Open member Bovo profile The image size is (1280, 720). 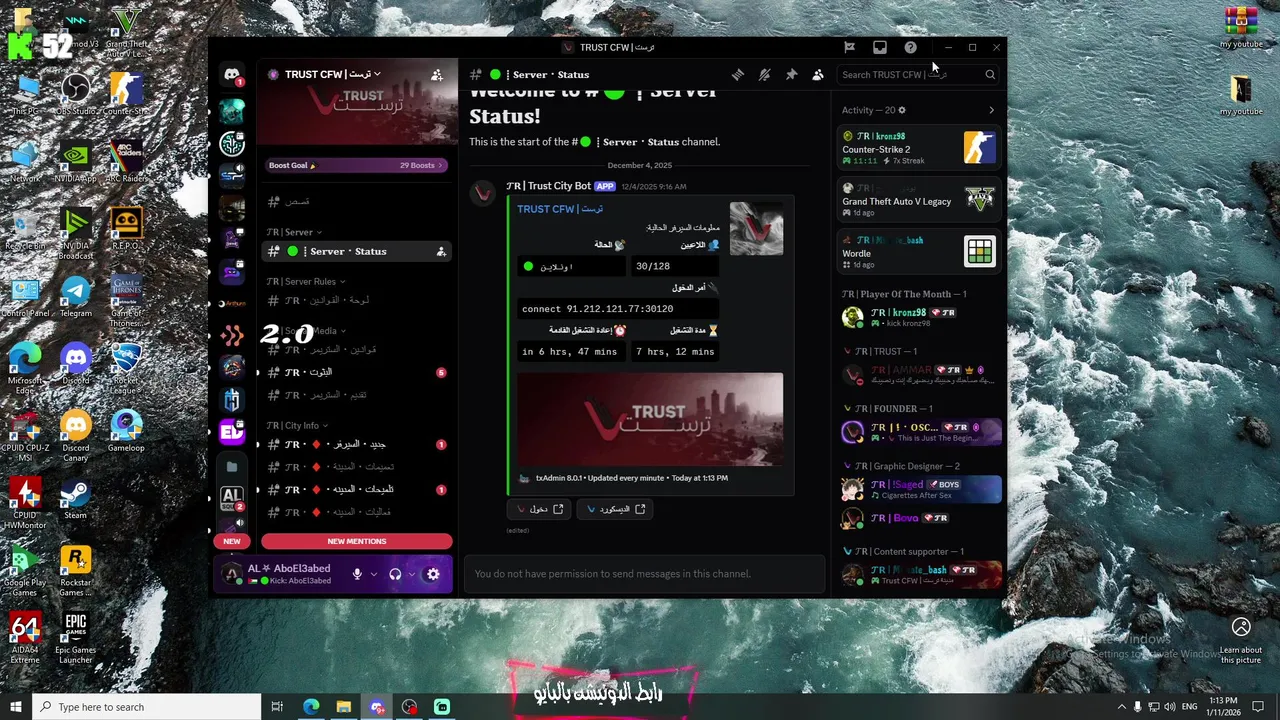[920, 518]
